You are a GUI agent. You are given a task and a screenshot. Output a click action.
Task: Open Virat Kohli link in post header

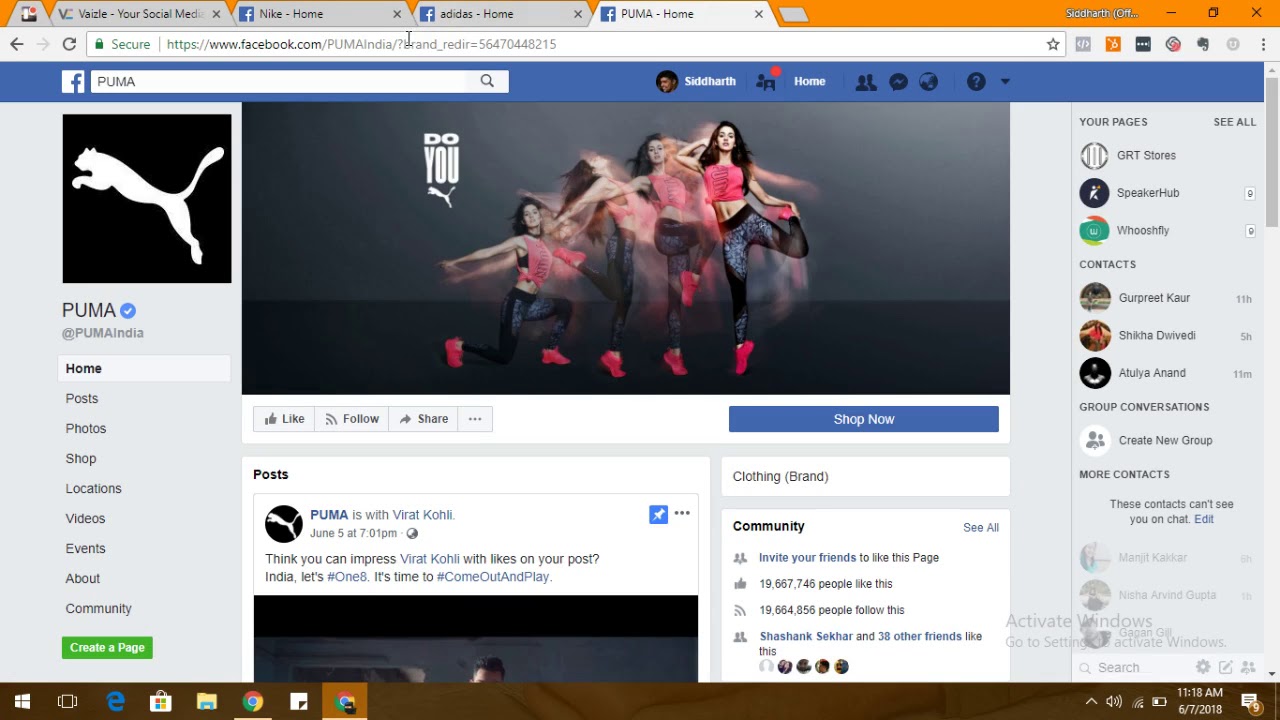[x=423, y=515]
